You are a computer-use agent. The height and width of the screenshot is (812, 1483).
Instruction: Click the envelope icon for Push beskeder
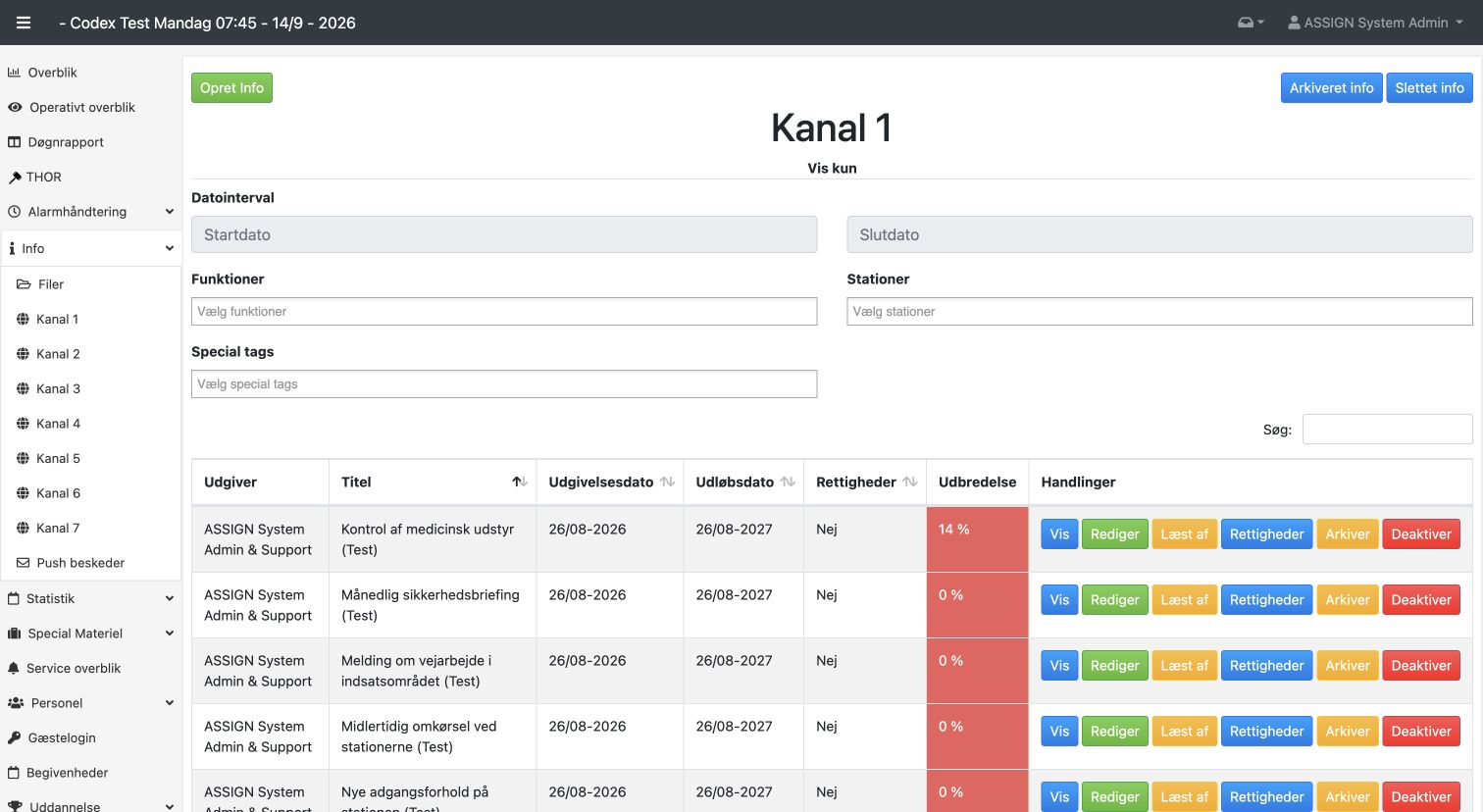(x=23, y=563)
